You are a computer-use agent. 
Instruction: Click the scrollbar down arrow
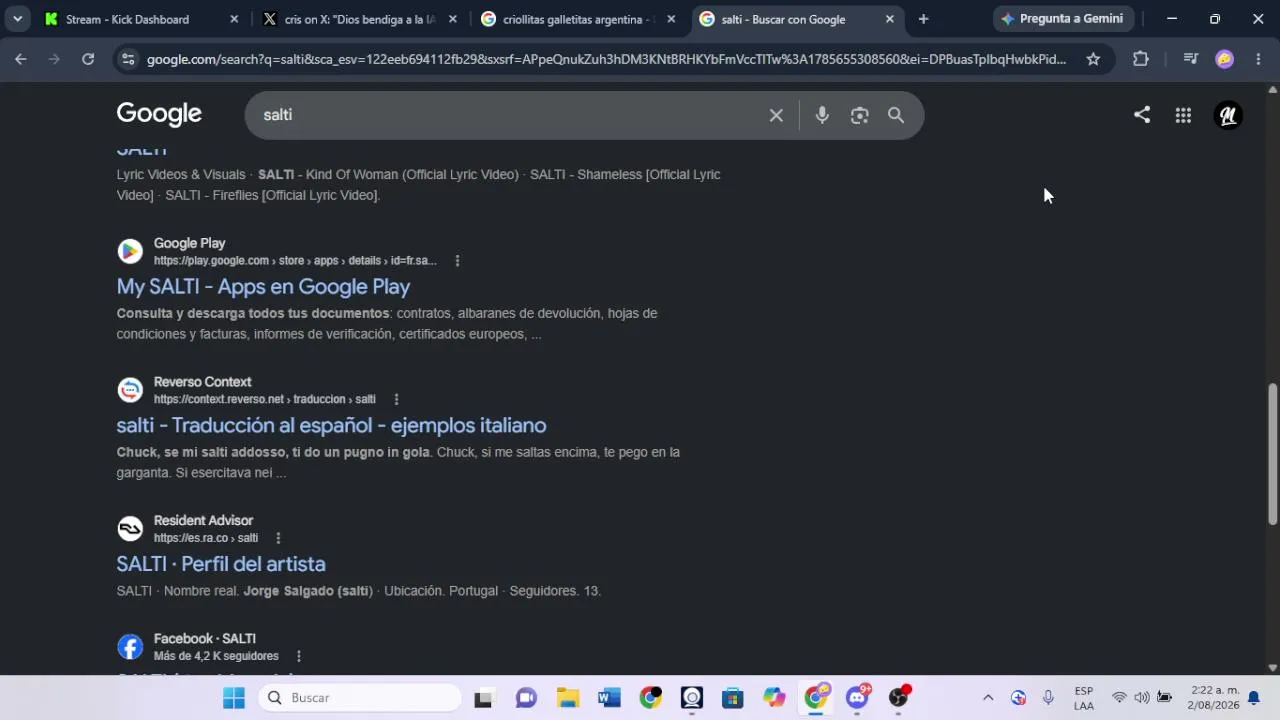click(1273, 668)
